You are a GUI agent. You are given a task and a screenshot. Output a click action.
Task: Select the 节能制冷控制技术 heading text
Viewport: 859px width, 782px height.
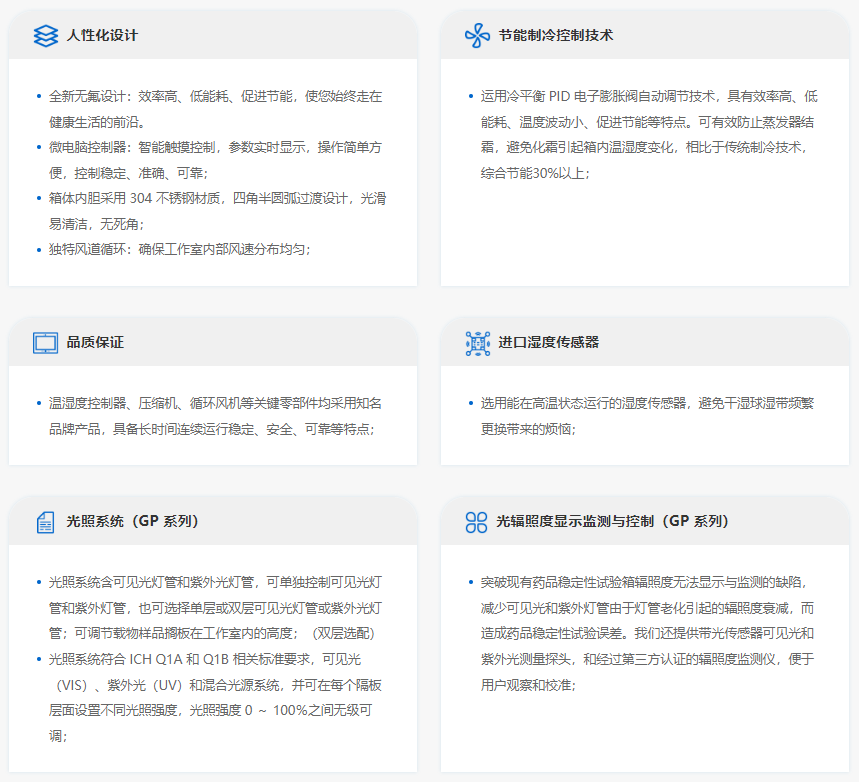555,35
